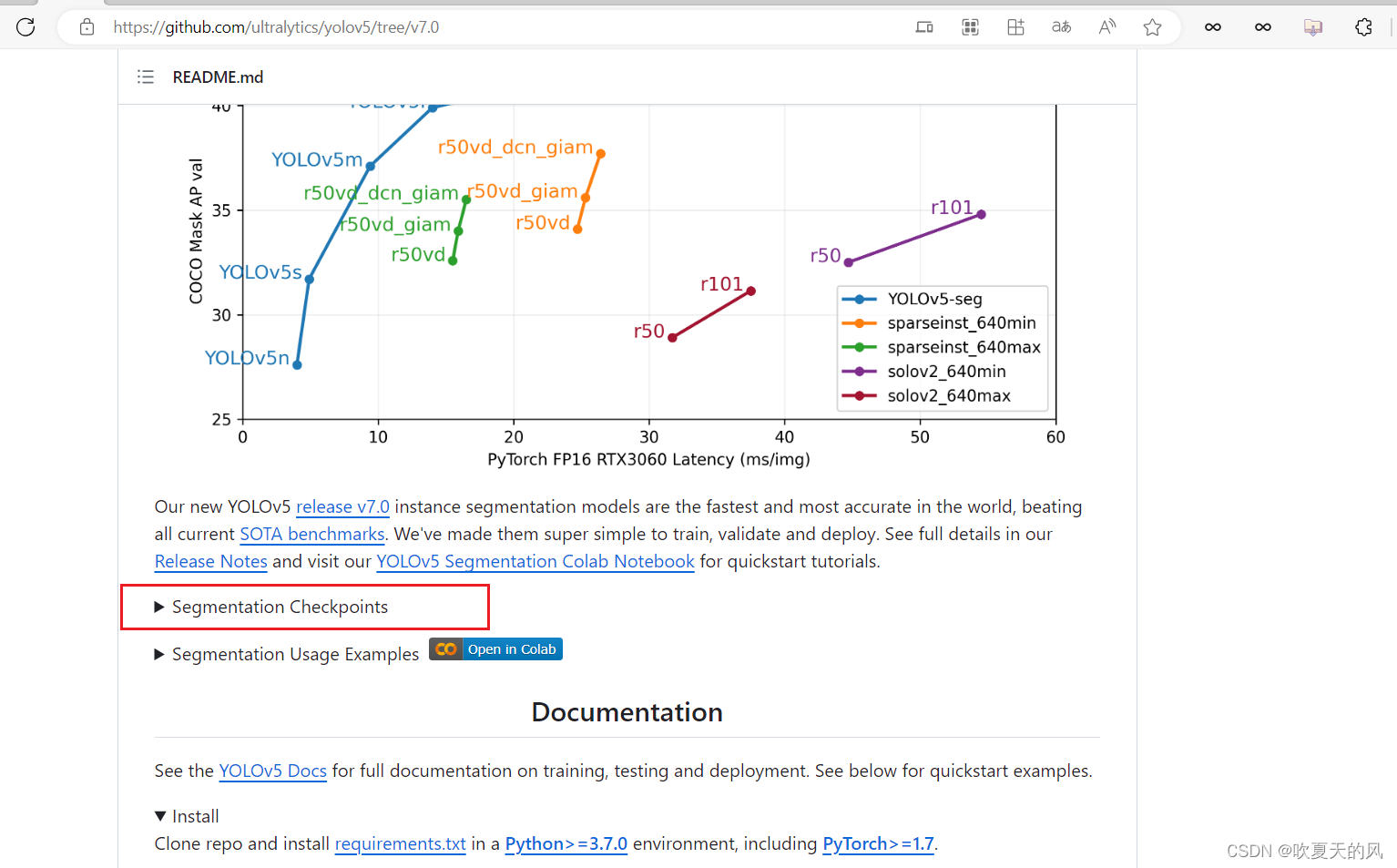
Task: Collapse the Install section
Action: coord(187,817)
